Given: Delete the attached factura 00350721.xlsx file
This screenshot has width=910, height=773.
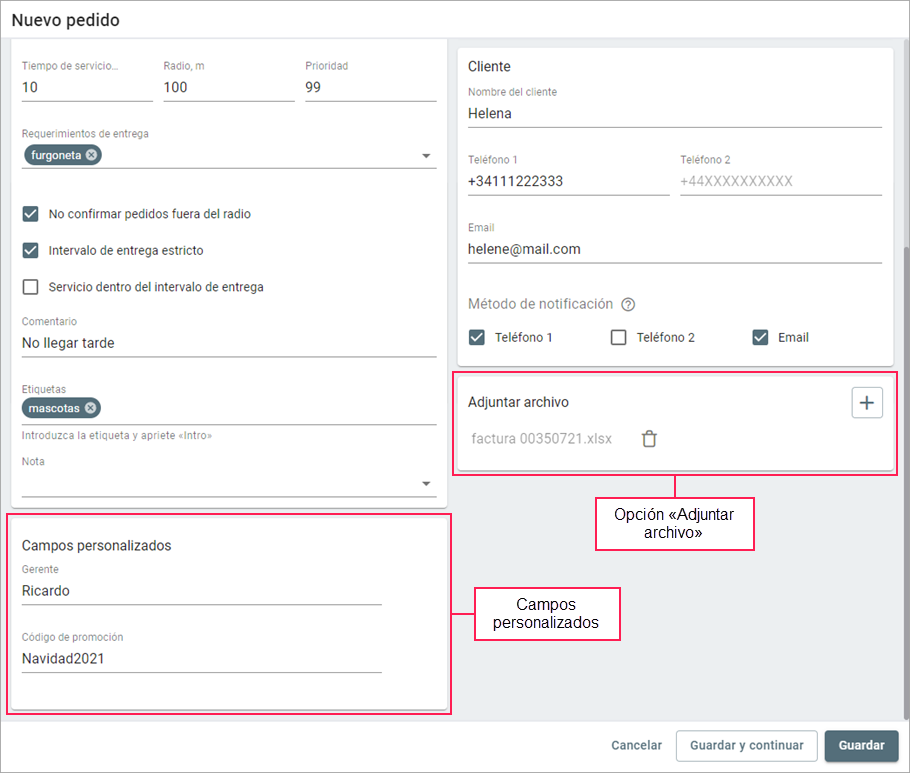Looking at the screenshot, I should coord(649,439).
